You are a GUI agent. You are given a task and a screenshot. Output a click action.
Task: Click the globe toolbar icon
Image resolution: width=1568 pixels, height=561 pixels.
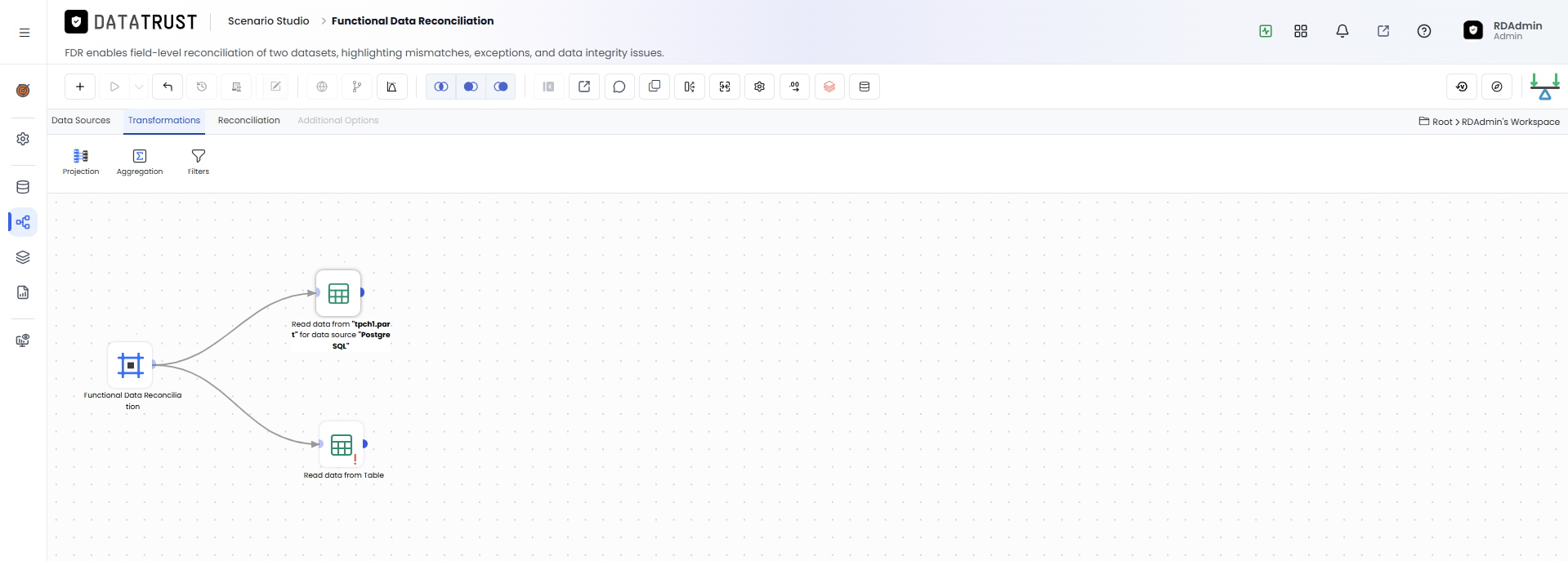point(322,87)
